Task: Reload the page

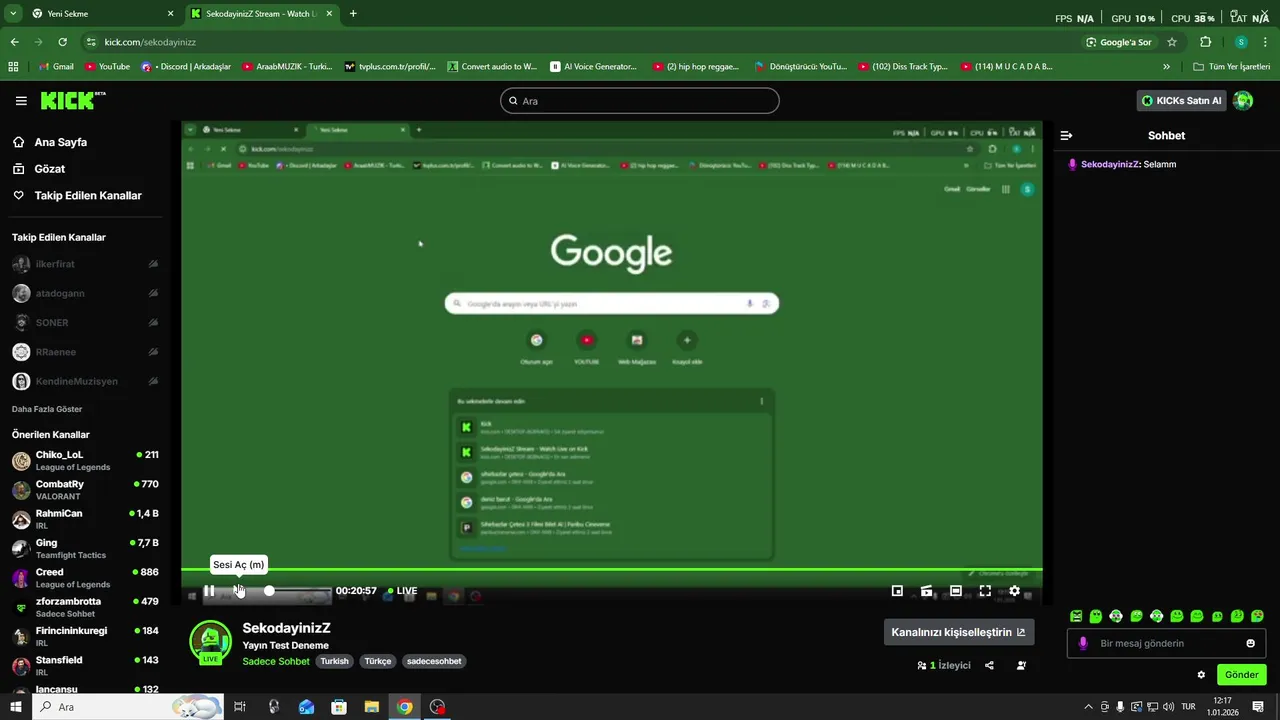Action: [62, 42]
